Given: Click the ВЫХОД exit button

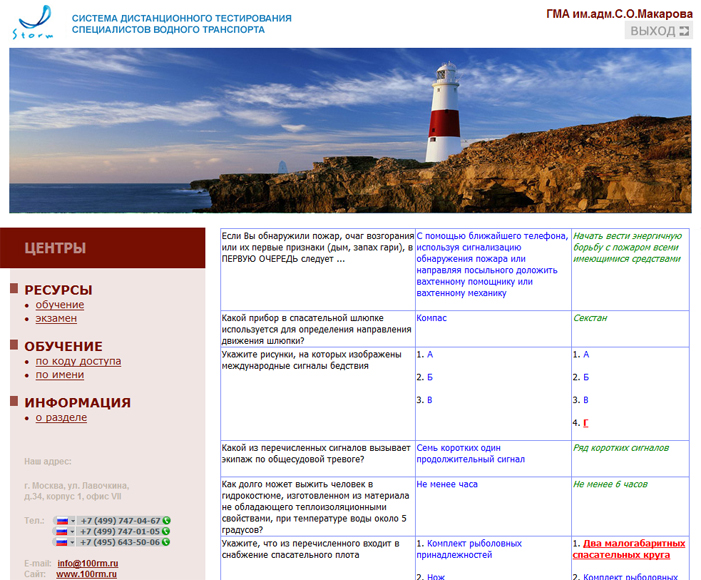Looking at the screenshot, I should click(659, 30).
